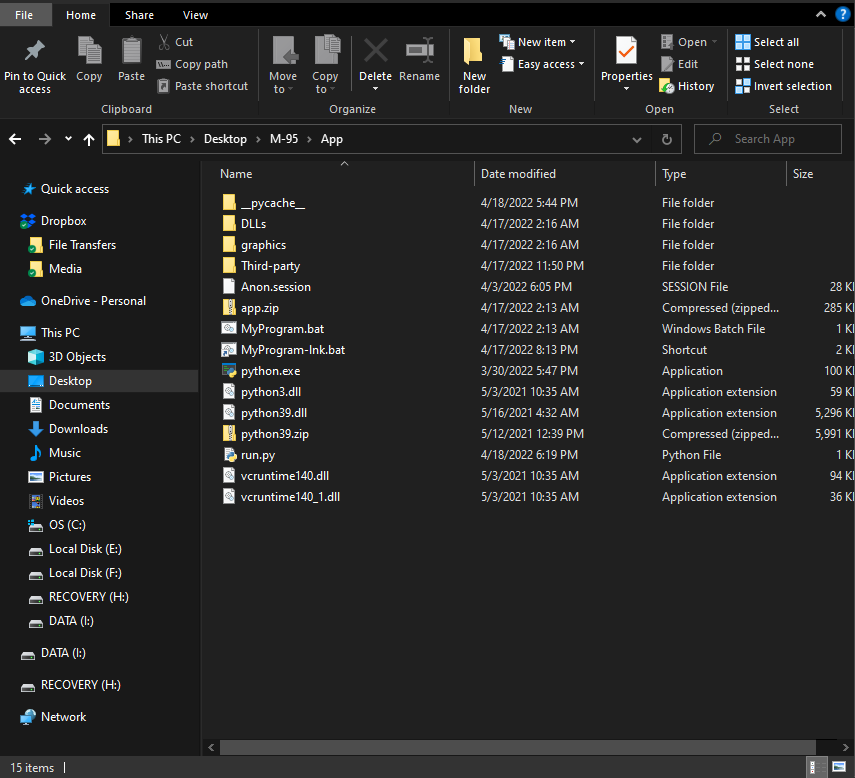Click the Properties icon
Screen dimensions: 855x778
point(626,51)
